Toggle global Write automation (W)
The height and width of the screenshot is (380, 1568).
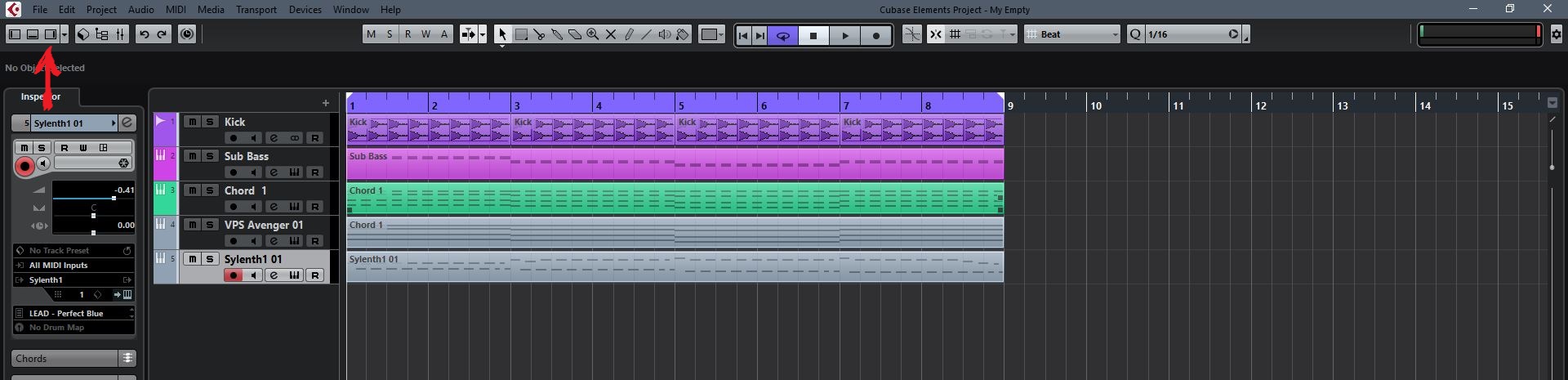pyautogui.click(x=425, y=34)
